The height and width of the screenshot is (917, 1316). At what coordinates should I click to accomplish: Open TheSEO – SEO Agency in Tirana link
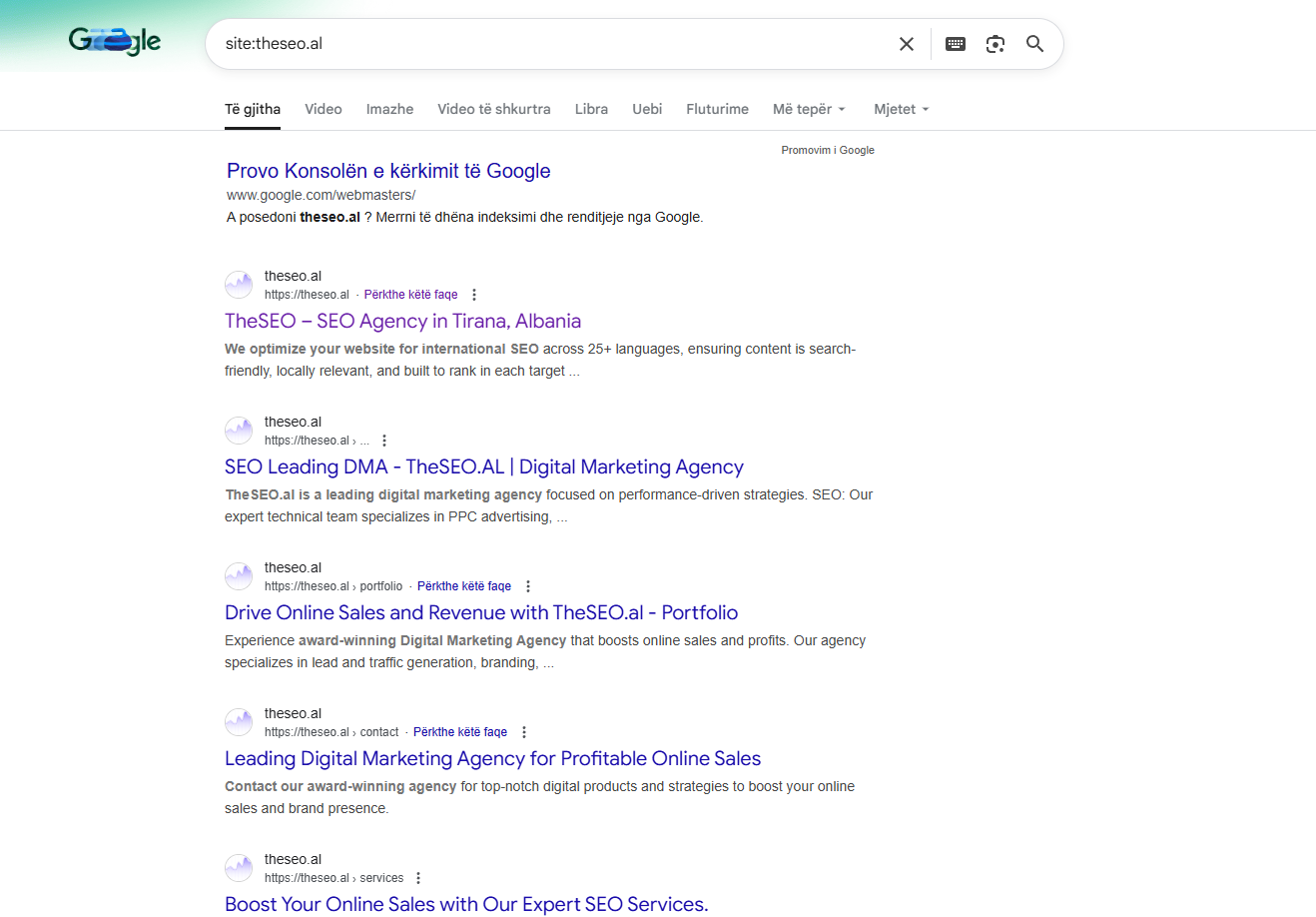tap(402, 321)
